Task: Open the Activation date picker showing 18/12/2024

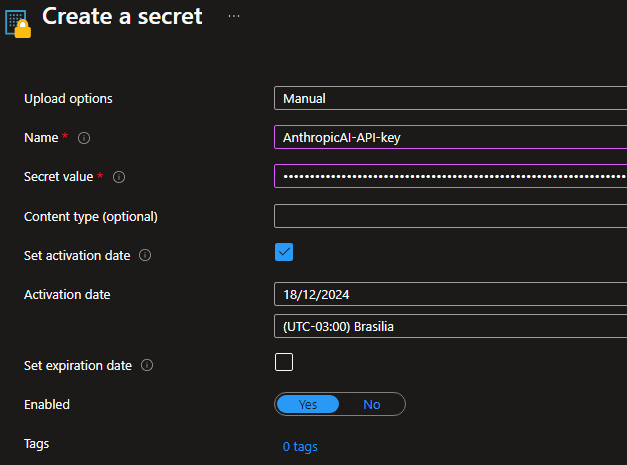Action: tap(450, 295)
